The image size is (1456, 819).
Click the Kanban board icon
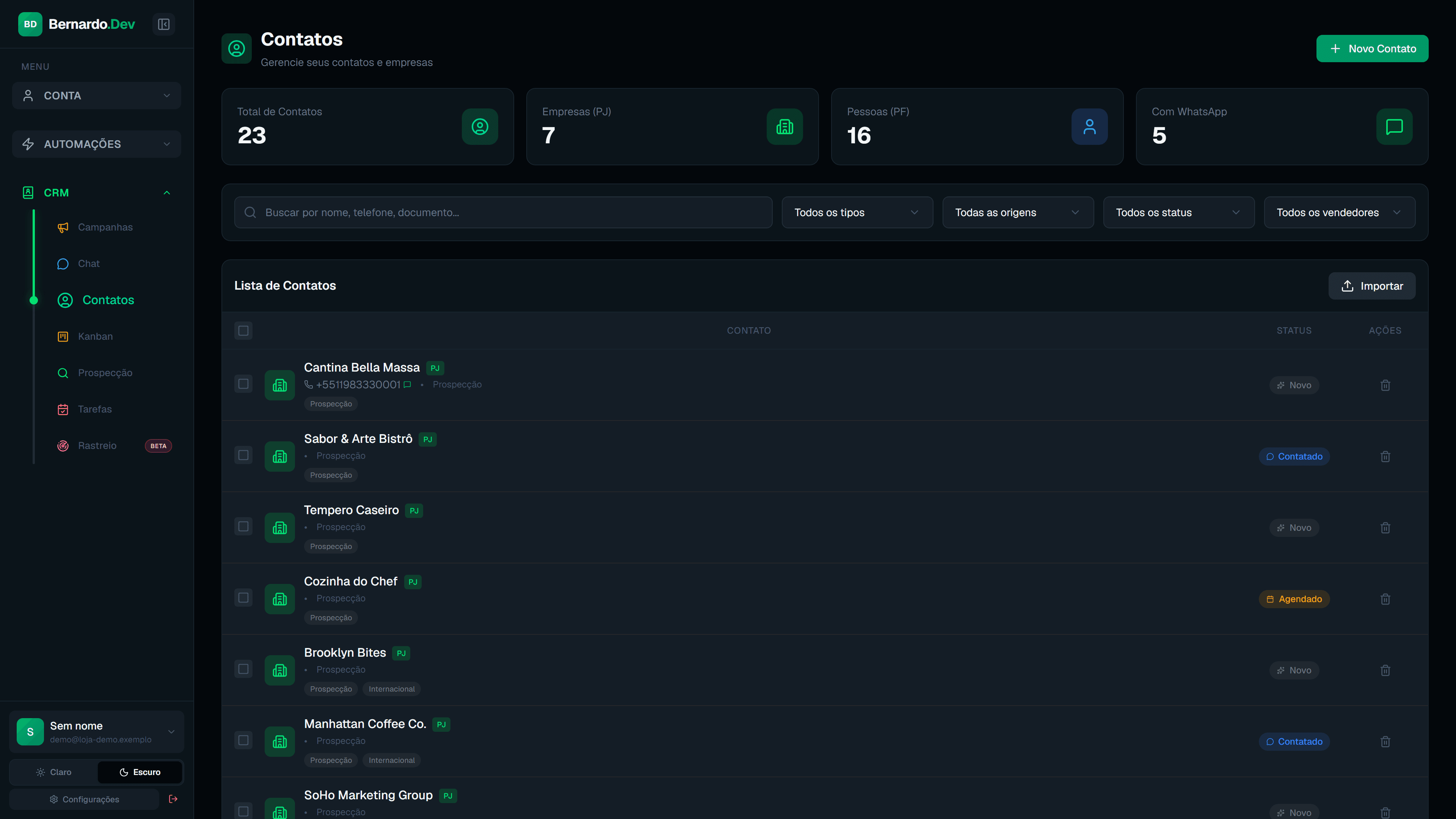pos(63,336)
